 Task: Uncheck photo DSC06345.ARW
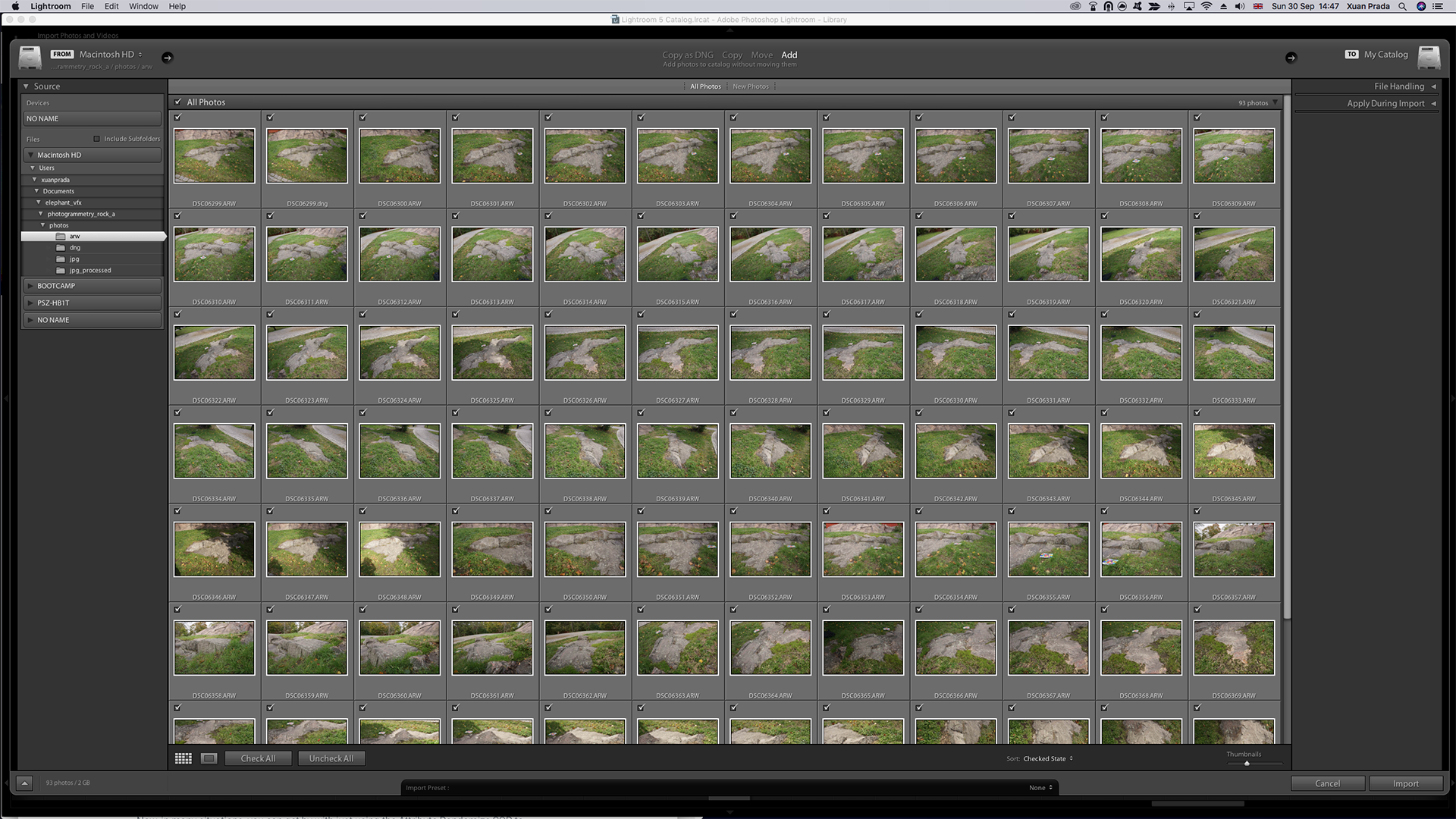1197,413
